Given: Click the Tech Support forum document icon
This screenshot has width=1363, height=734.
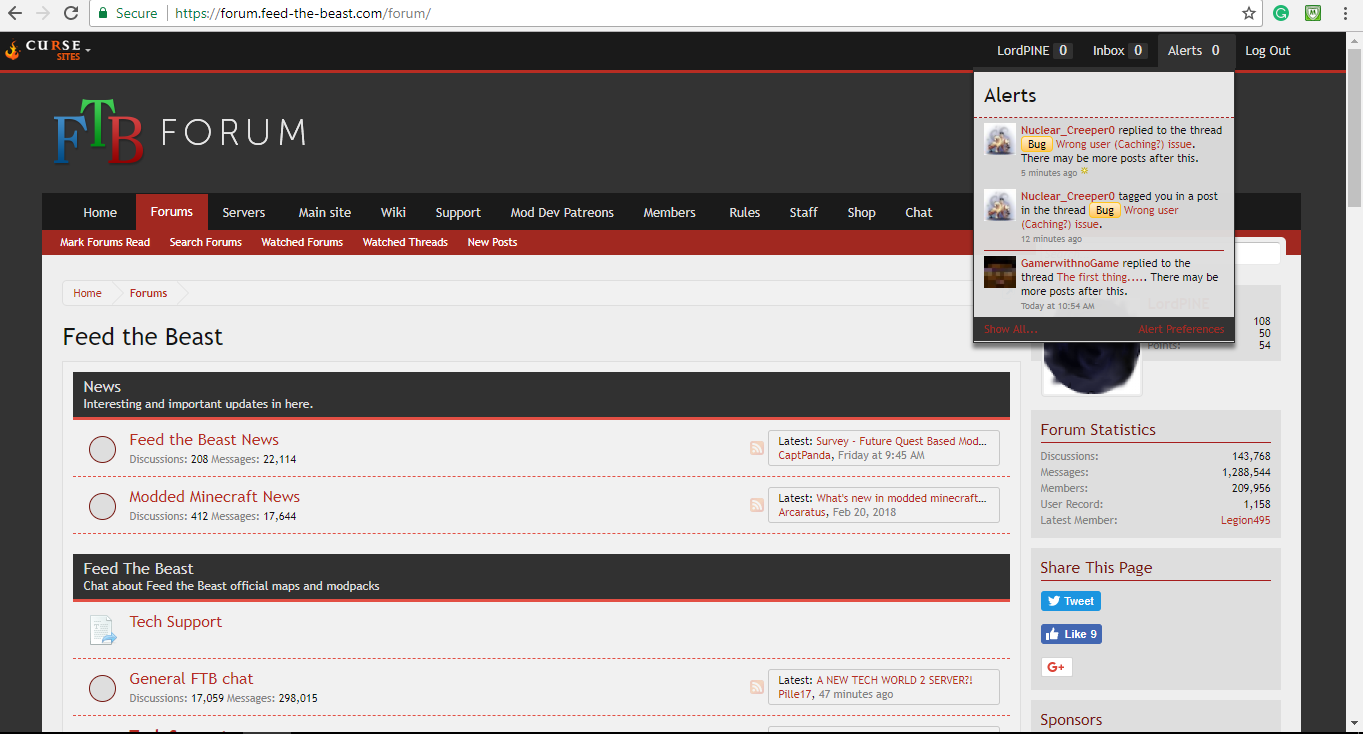Looking at the screenshot, I should pyautogui.click(x=102, y=630).
